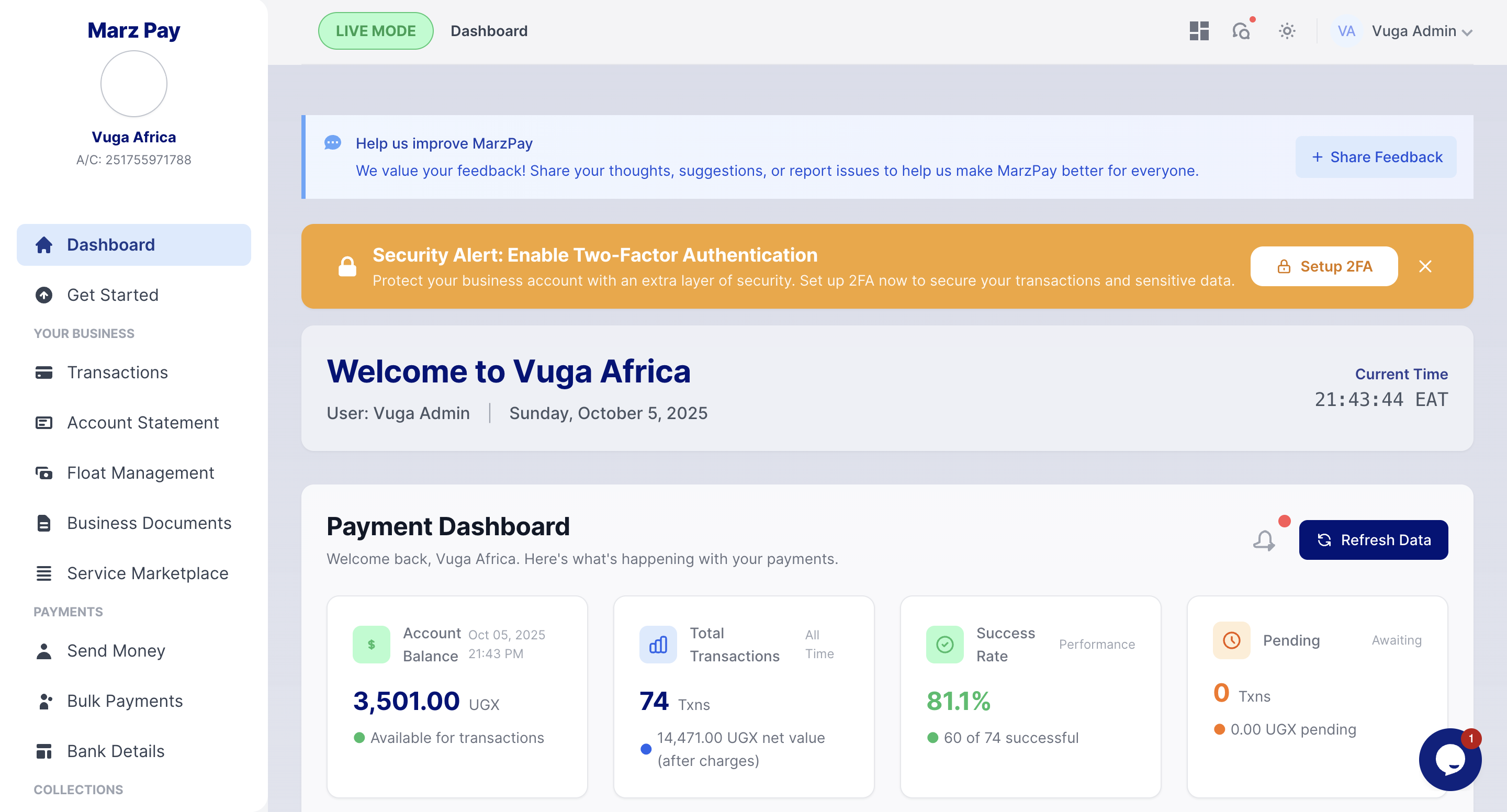This screenshot has width=1507, height=812.
Task: Click the Bank Details icon
Action: (44, 751)
